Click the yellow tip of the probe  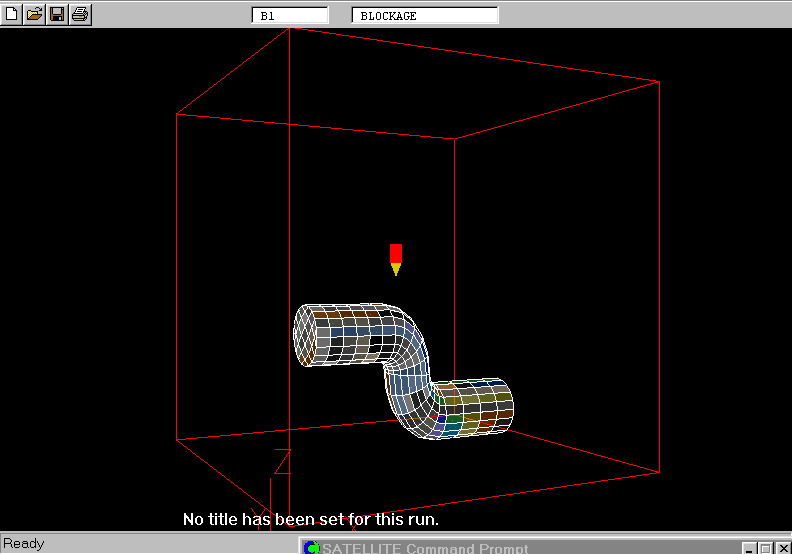click(x=396, y=269)
